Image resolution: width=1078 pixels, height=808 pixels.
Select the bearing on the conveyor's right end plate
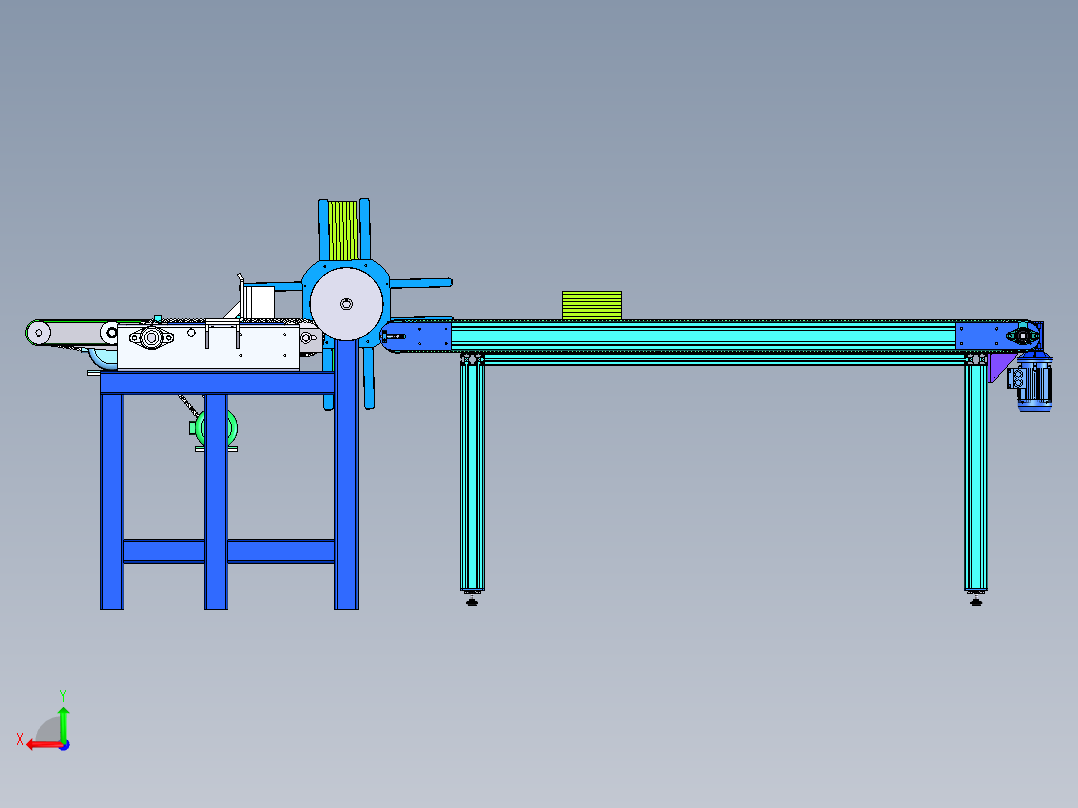click(x=1023, y=336)
